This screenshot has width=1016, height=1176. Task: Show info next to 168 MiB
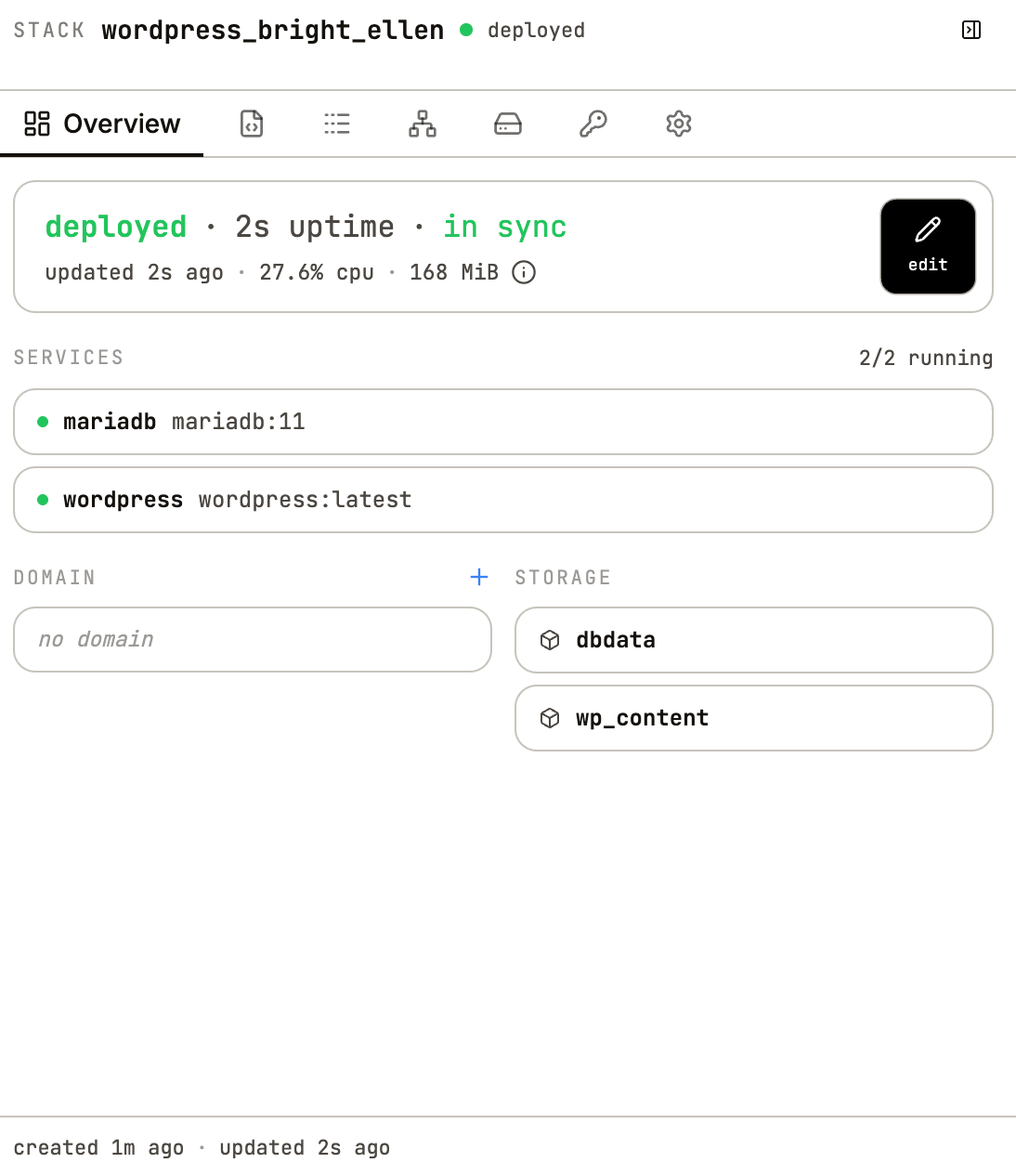[524, 272]
